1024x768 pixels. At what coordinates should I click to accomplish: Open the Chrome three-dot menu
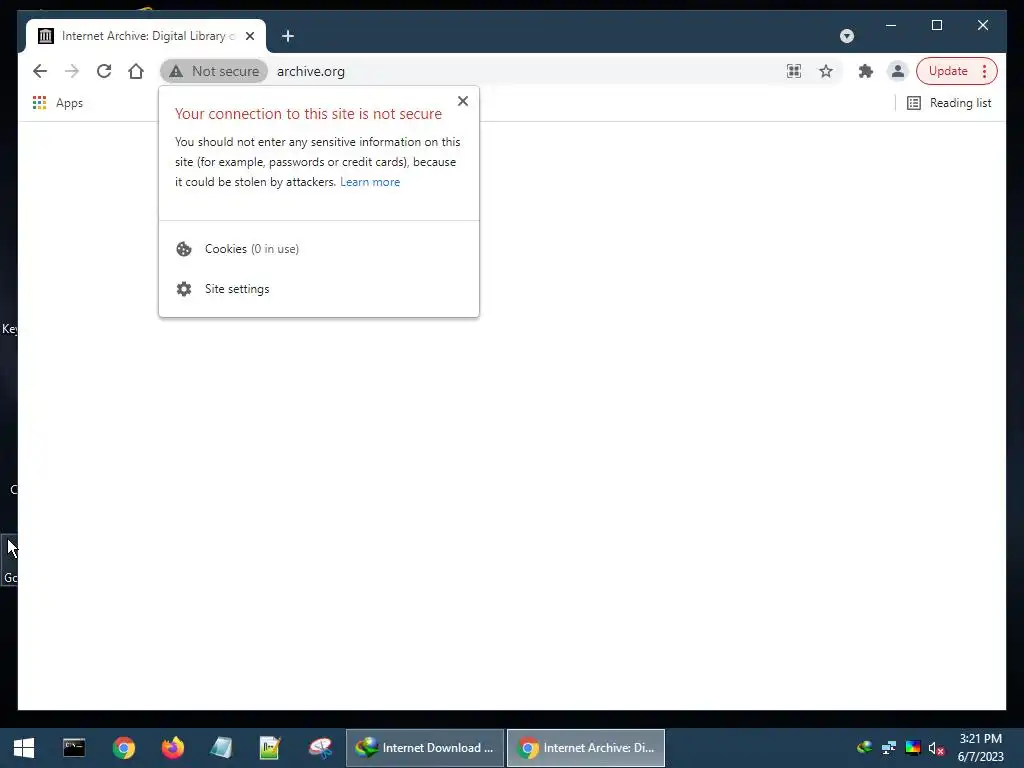click(x=985, y=71)
